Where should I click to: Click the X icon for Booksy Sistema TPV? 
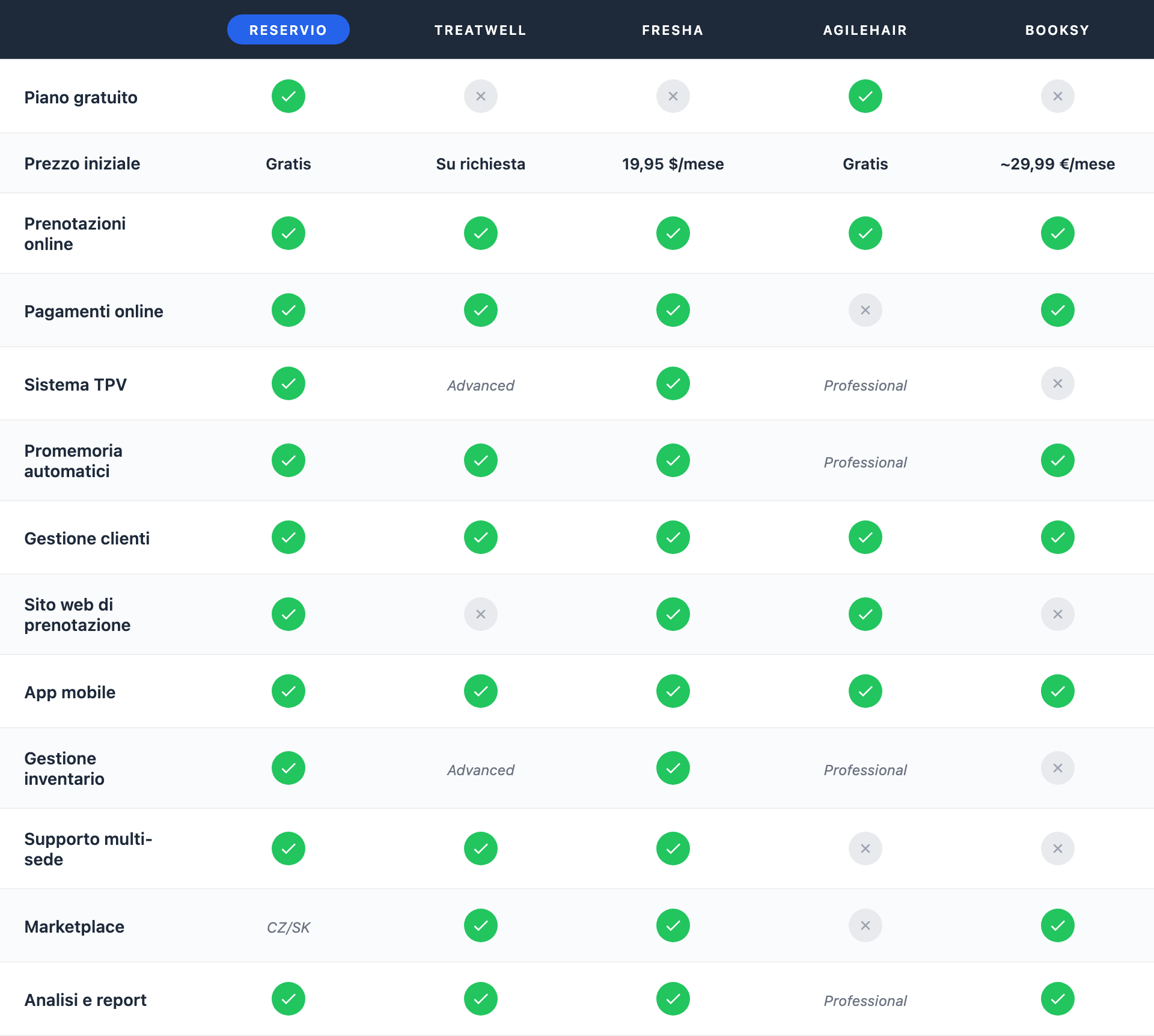pos(1058,383)
